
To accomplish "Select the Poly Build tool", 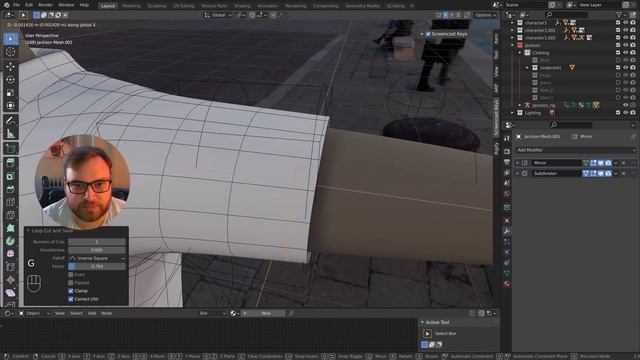I will [11, 228].
